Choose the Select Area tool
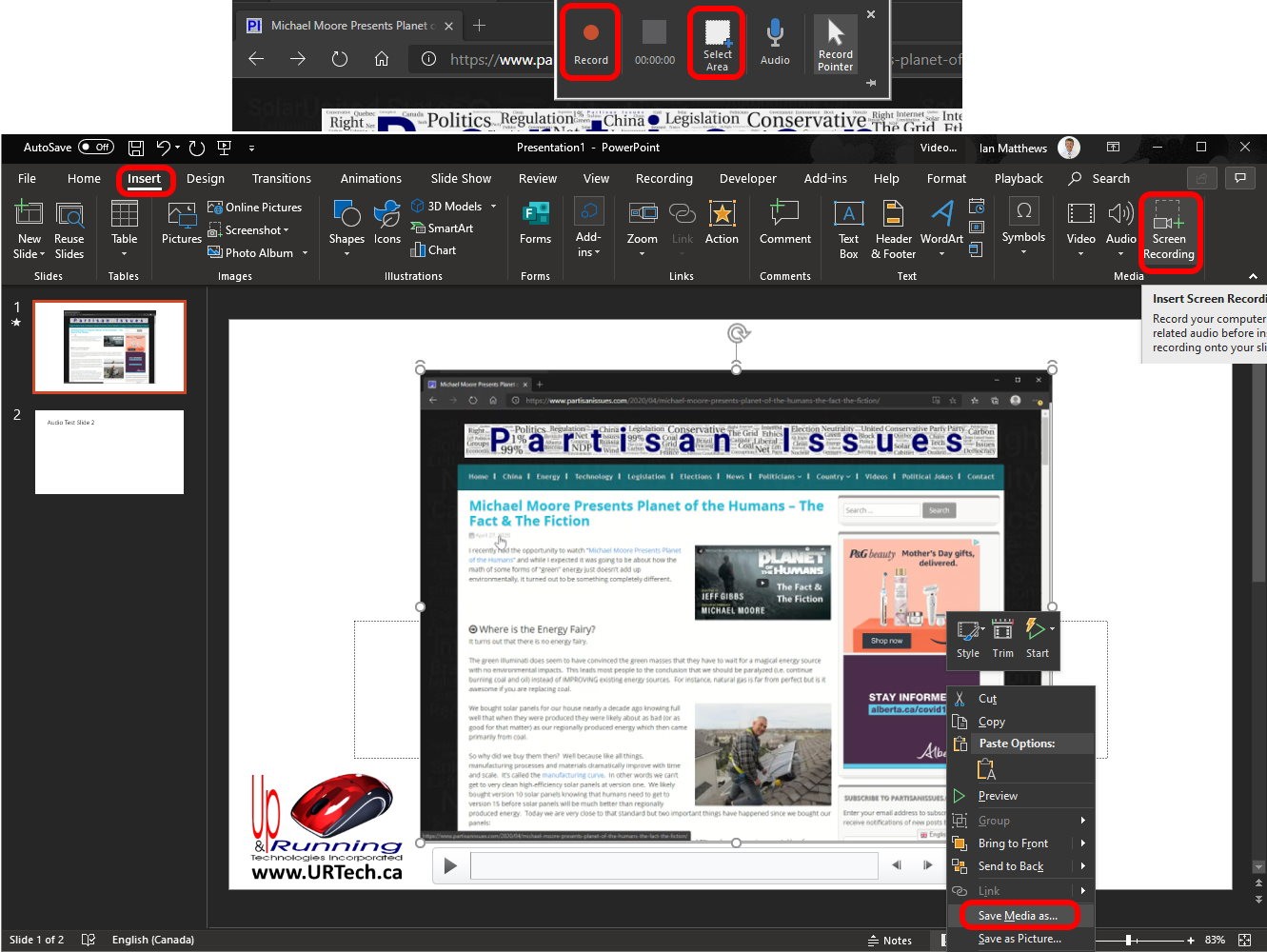Image resolution: width=1267 pixels, height=952 pixels. [x=717, y=44]
